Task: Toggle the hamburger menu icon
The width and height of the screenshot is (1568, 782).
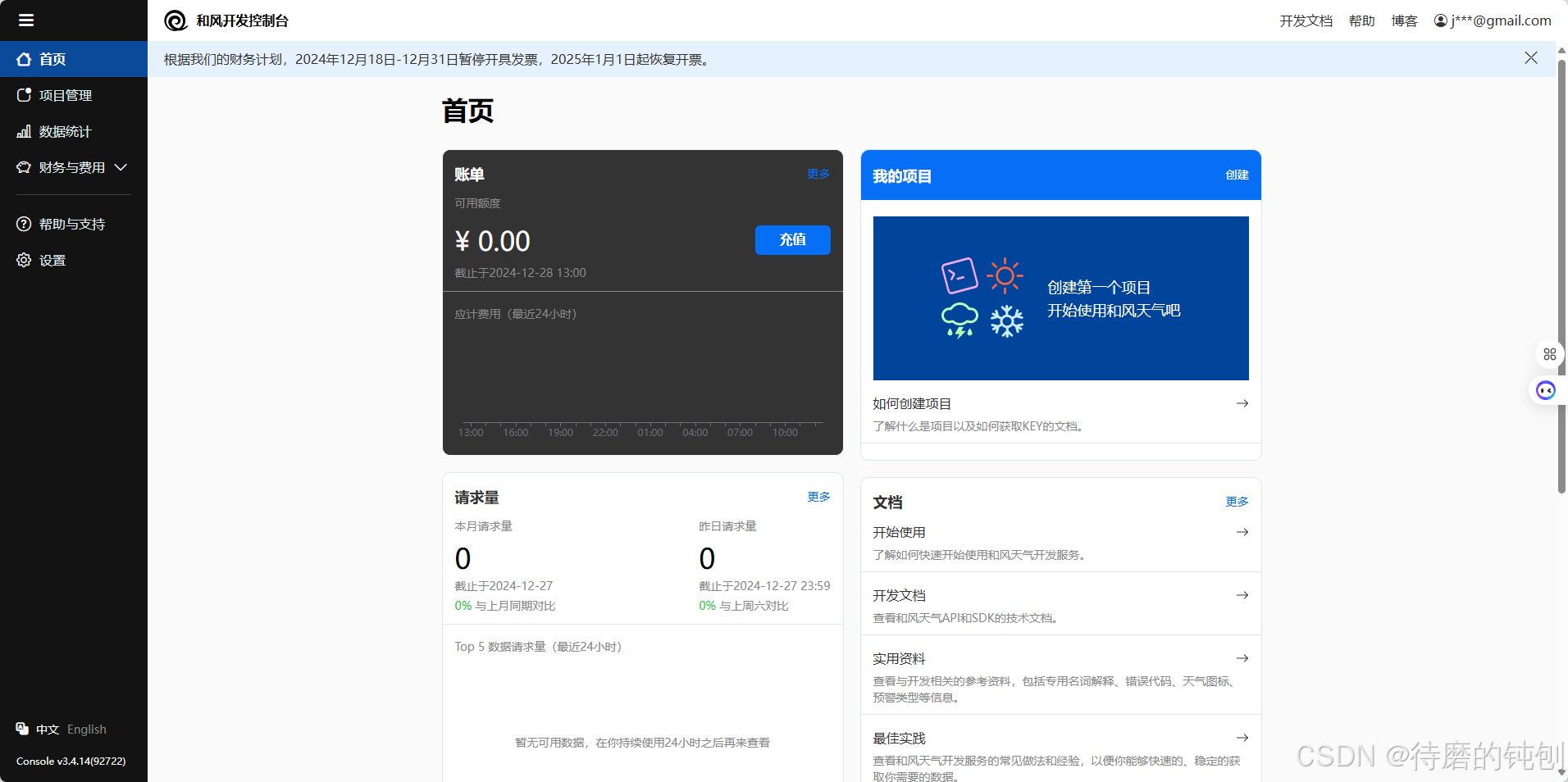Action: [x=26, y=20]
